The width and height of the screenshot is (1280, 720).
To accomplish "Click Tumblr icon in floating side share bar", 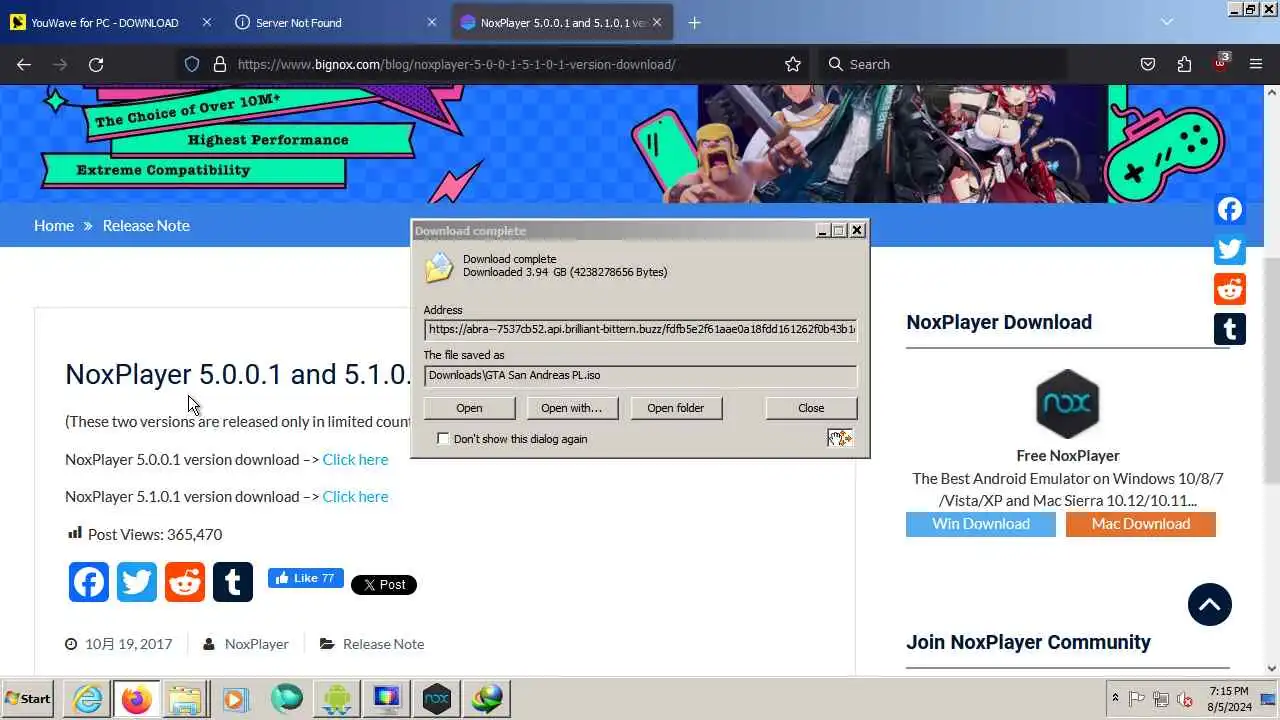I will click(1230, 329).
